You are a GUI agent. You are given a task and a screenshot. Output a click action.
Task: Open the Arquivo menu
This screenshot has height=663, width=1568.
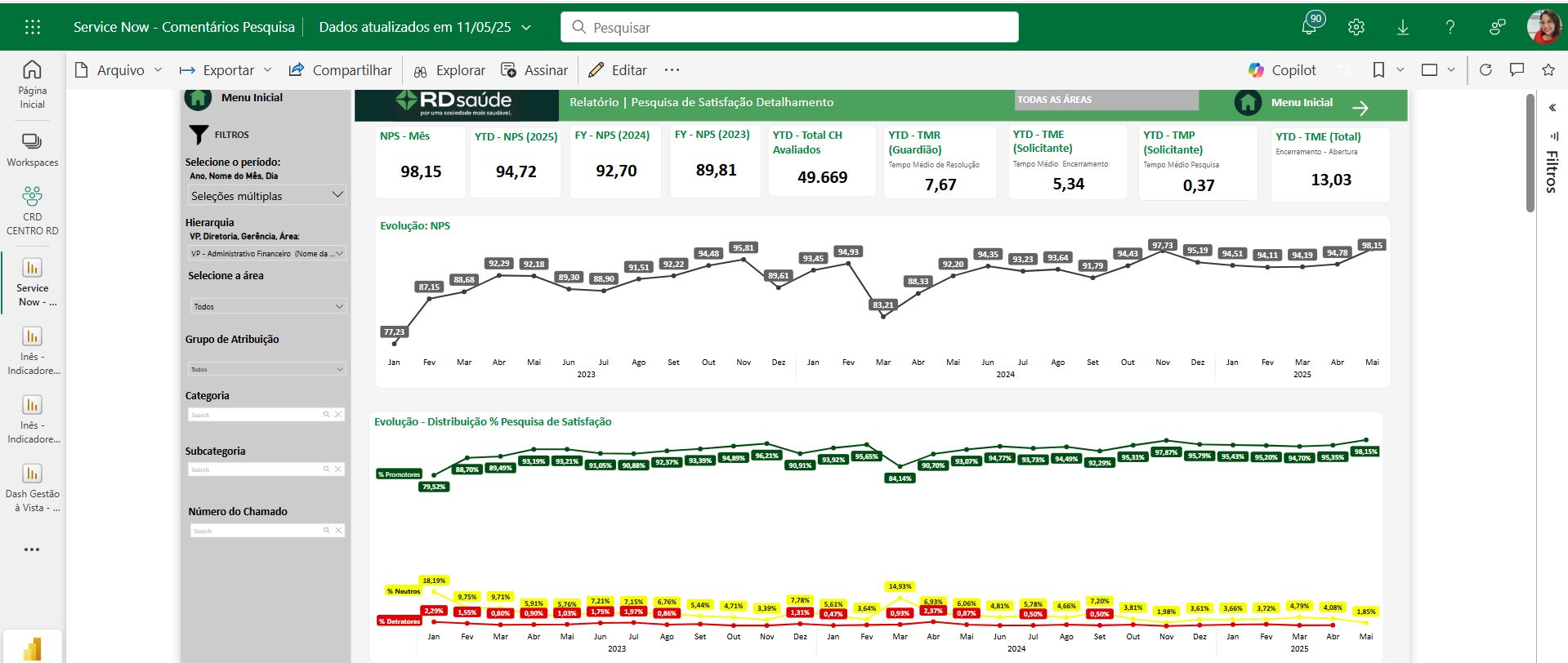(118, 70)
